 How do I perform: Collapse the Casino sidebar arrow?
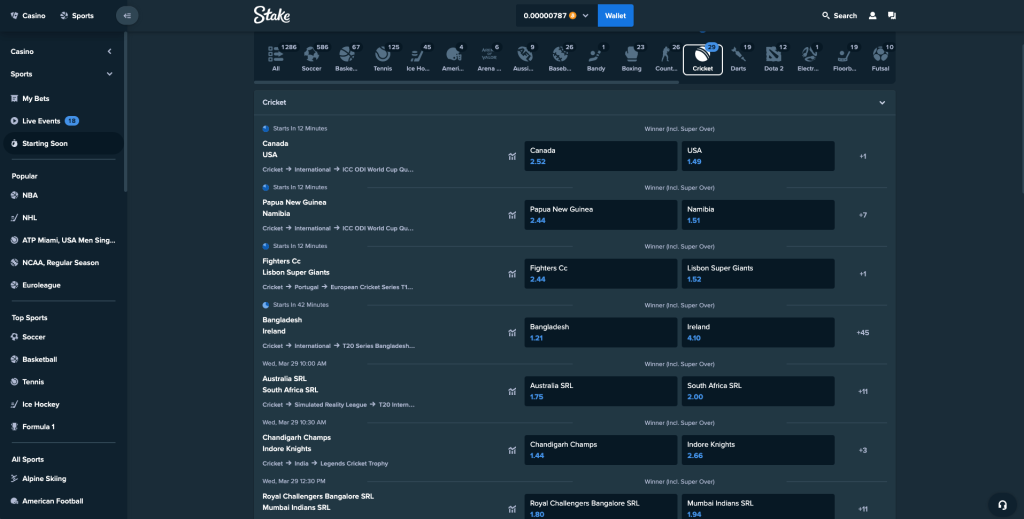[x=109, y=52]
